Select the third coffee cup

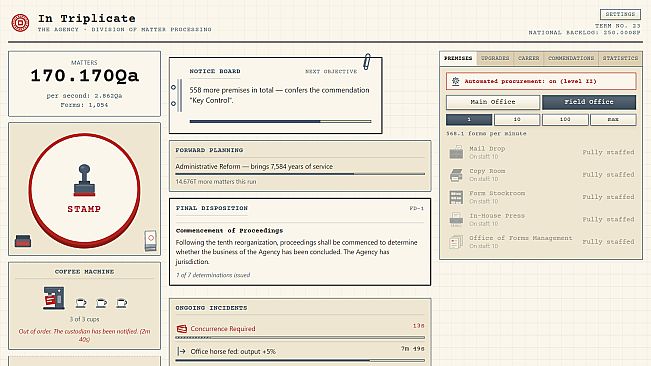point(122,303)
